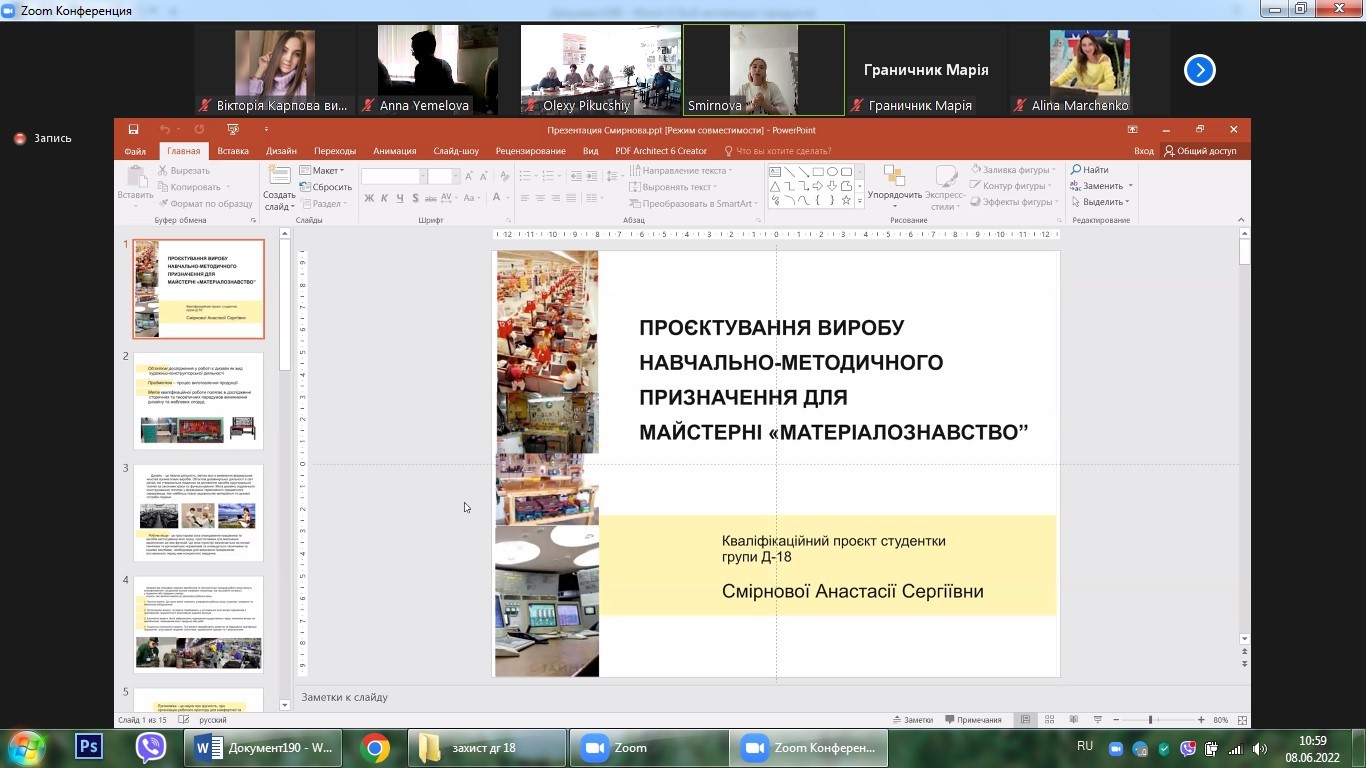Open Photoshop from the taskbar
1366x768 pixels.
coord(89,747)
